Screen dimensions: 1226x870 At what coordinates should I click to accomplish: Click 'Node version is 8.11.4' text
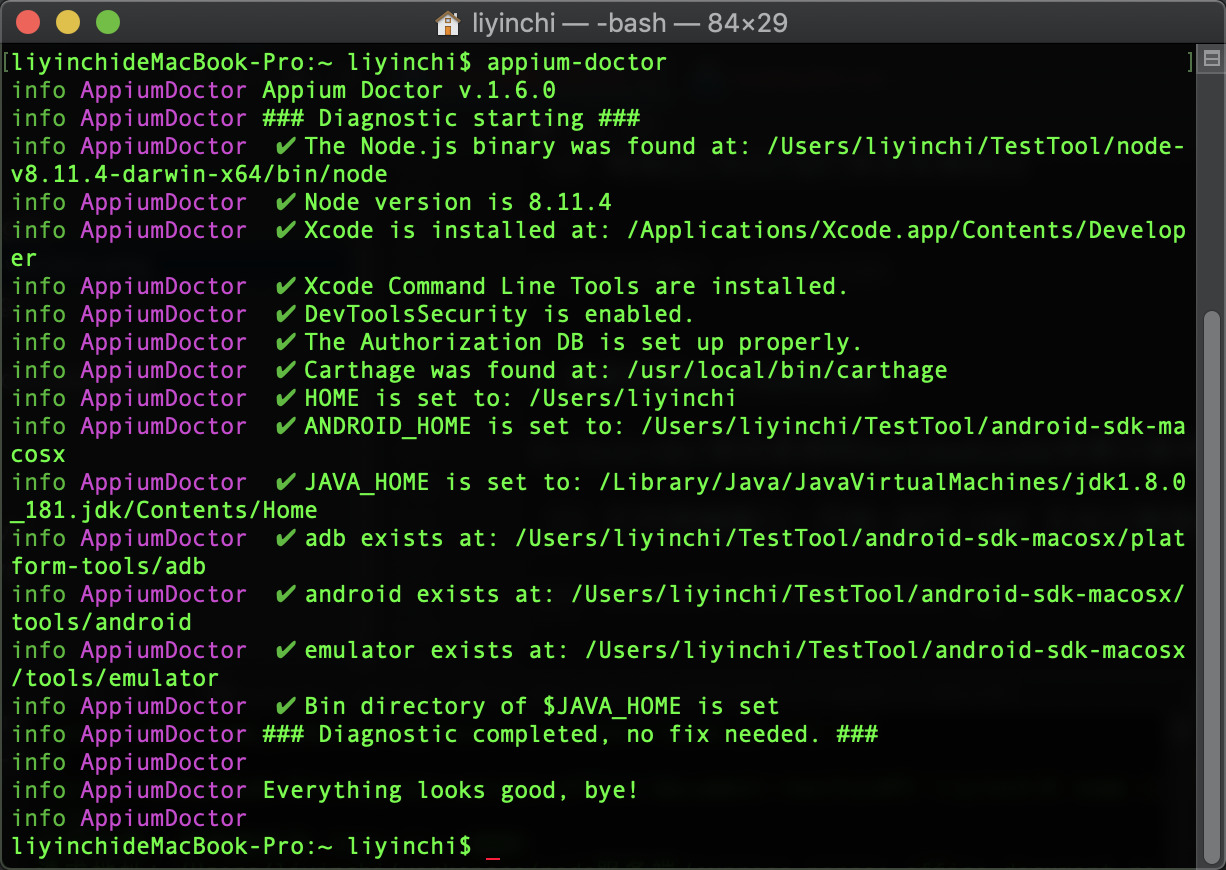[458, 202]
